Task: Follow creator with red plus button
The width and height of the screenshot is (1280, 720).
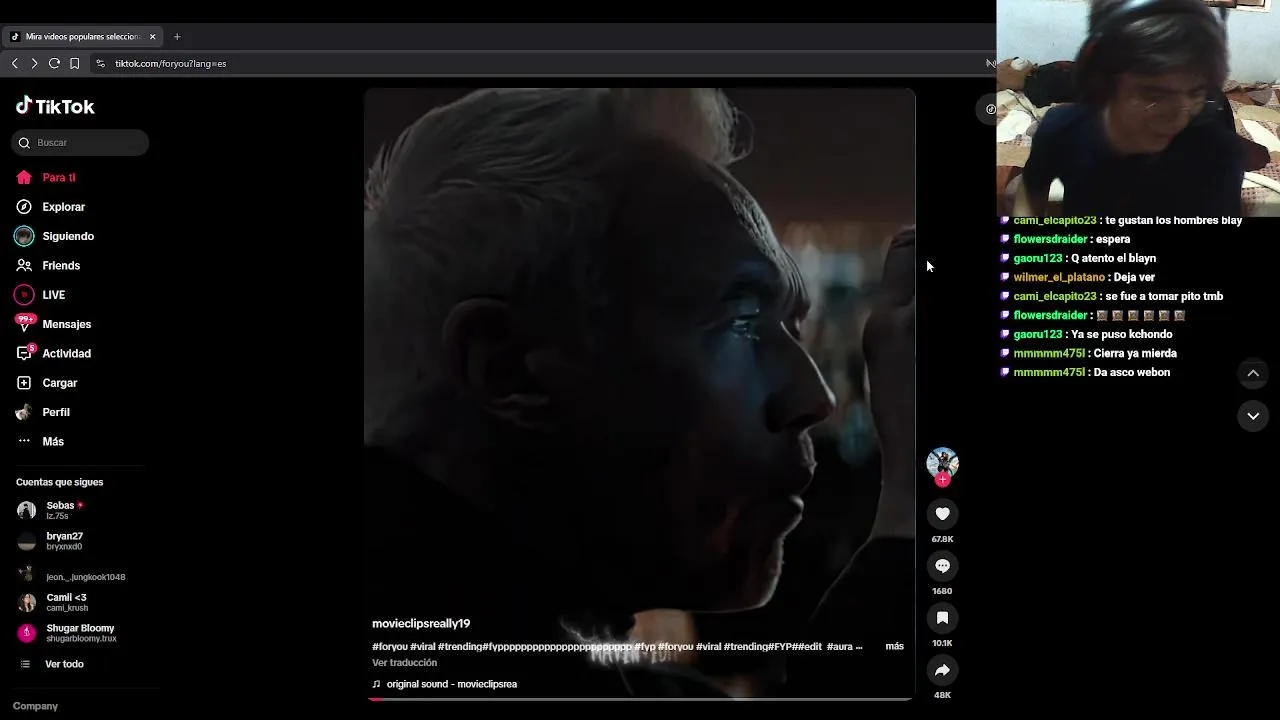Action: click(x=942, y=480)
